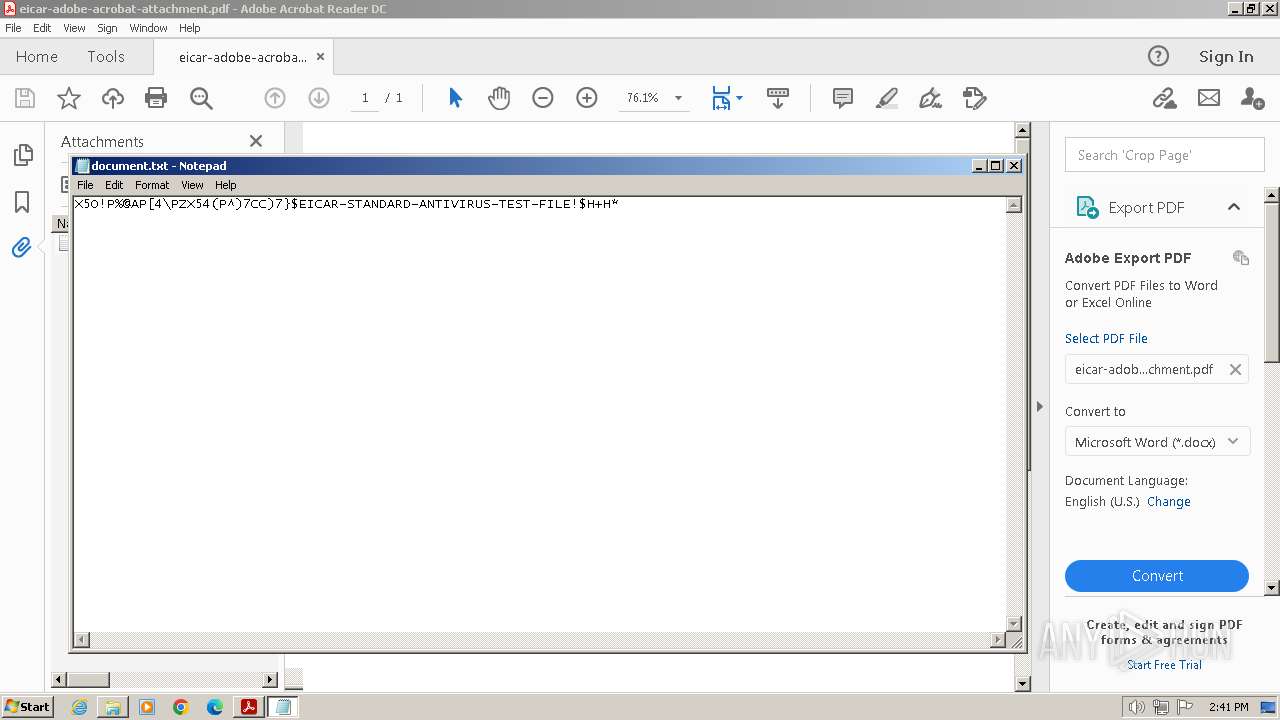The height and width of the screenshot is (720, 1280).
Task: Open Acrobat's Help menu
Action: [x=190, y=28]
